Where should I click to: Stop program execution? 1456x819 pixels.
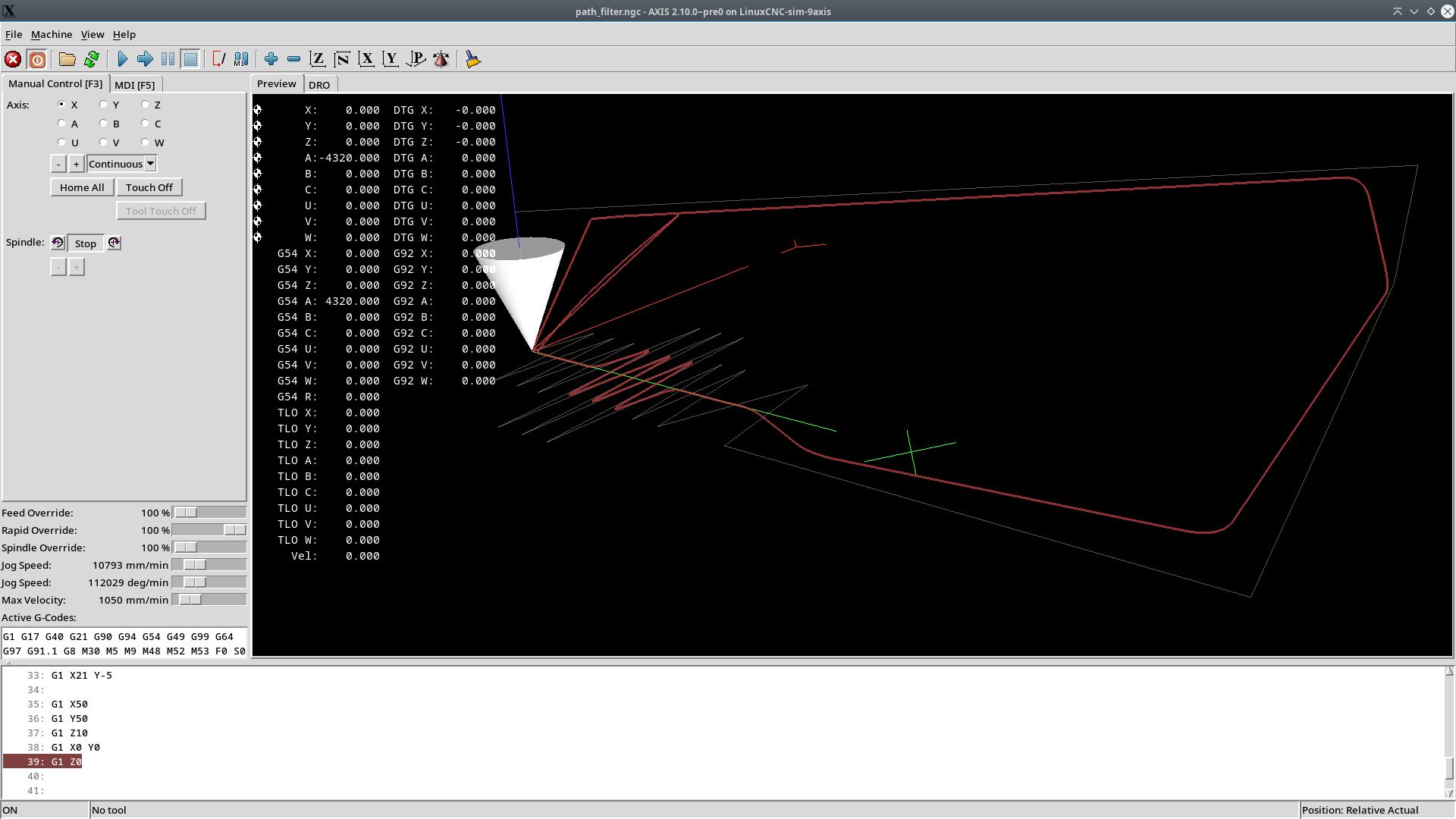coord(190,59)
